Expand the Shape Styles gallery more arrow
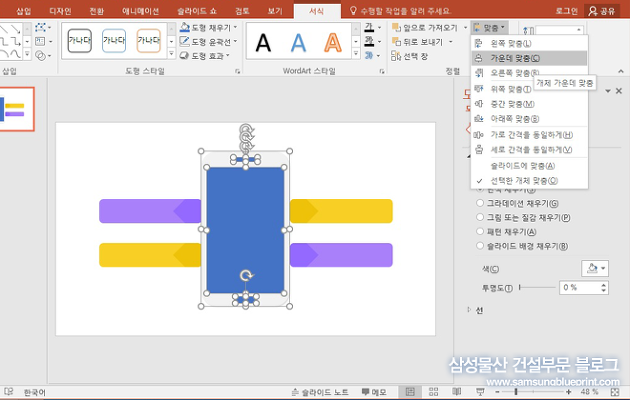This screenshot has width=630, height=400. pyautogui.click(x=172, y=55)
